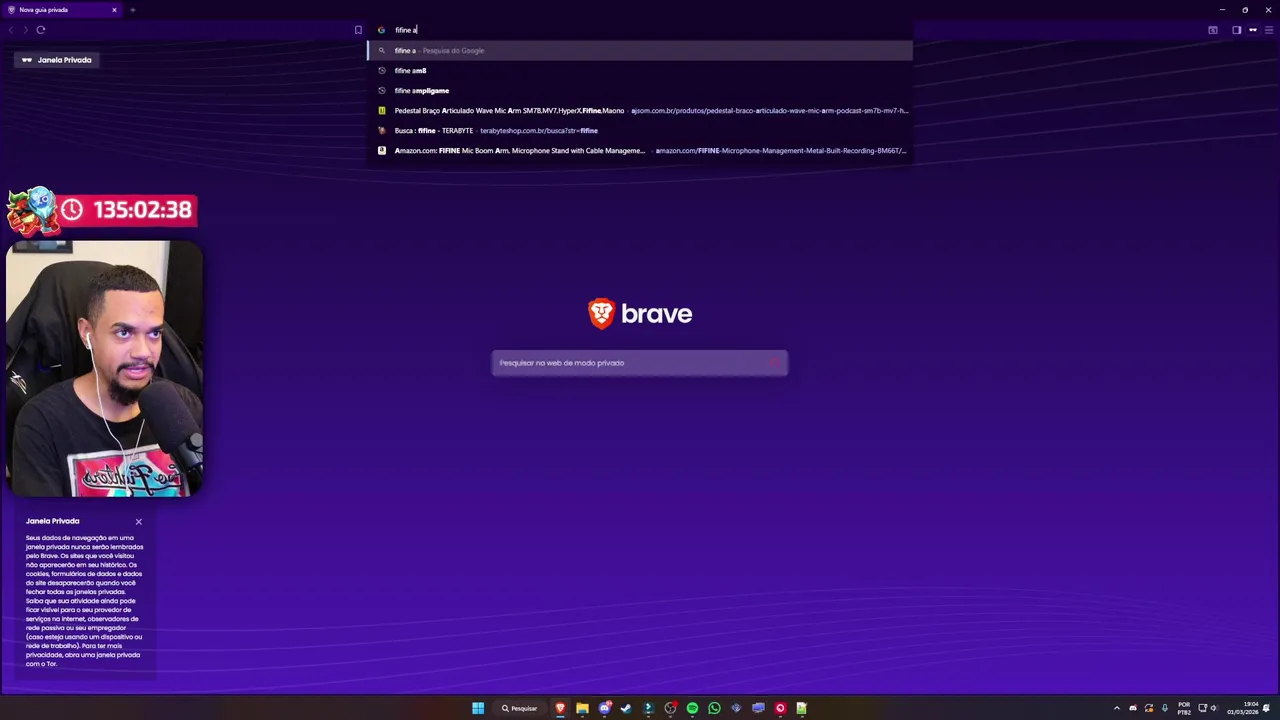The width and height of the screenshot is (1280, 720).
Task: Click the Brave icon in the taskbar
Action: pos(560,708)
